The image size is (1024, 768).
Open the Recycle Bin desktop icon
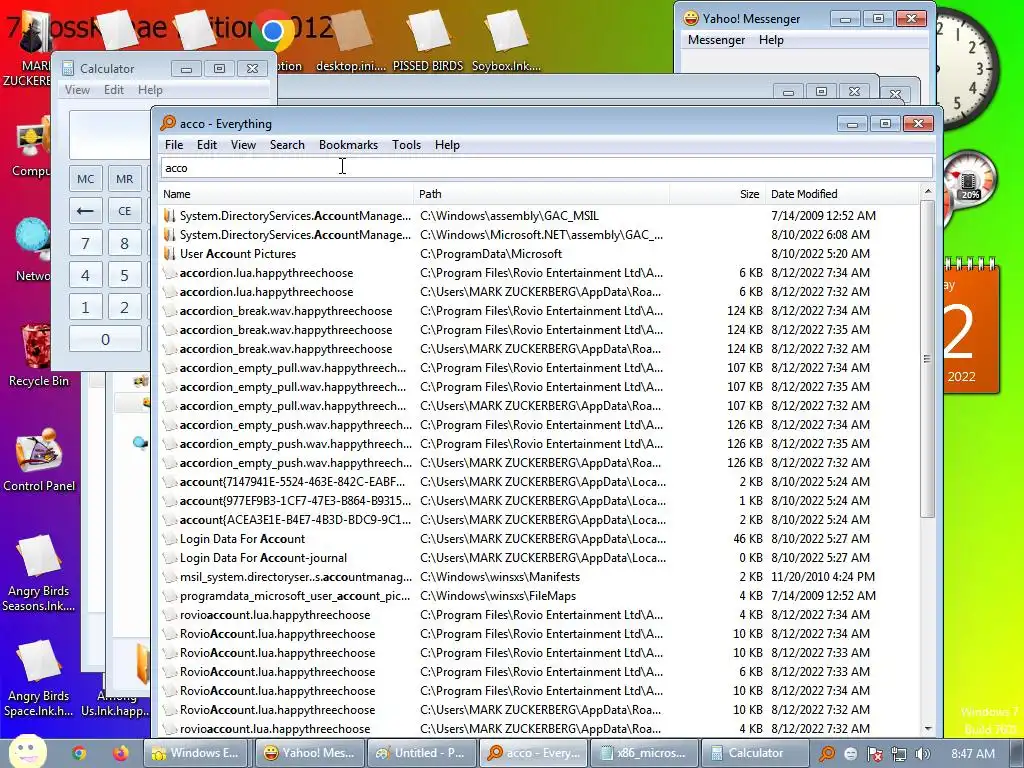[38, 356]
